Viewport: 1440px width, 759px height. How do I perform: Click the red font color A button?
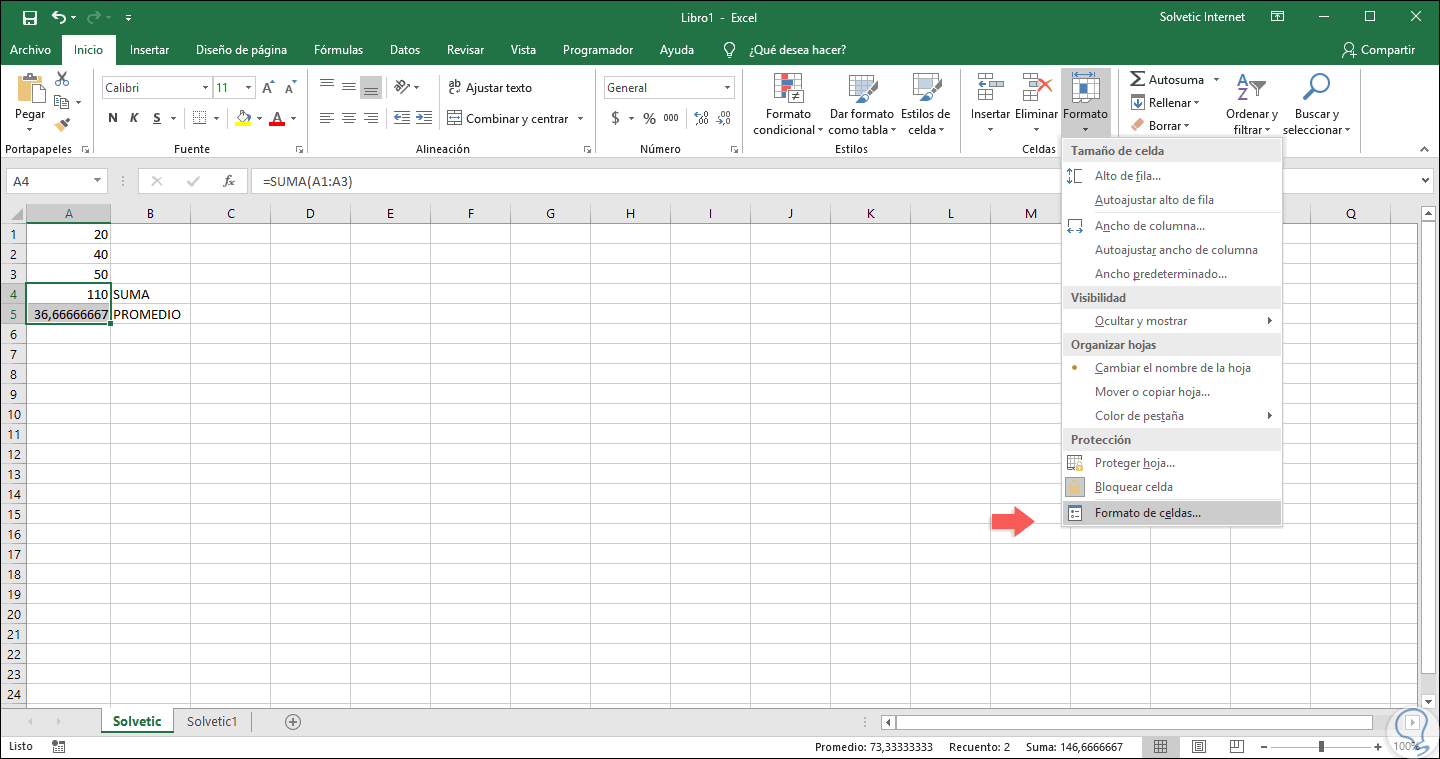[278, 118]
